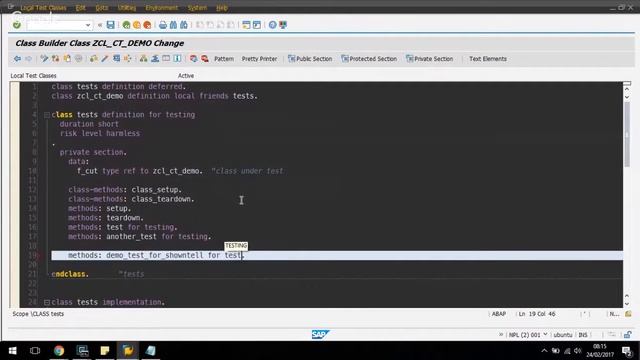
Task: Open Find with the first binoculars icon
Action: coord(173,25)
